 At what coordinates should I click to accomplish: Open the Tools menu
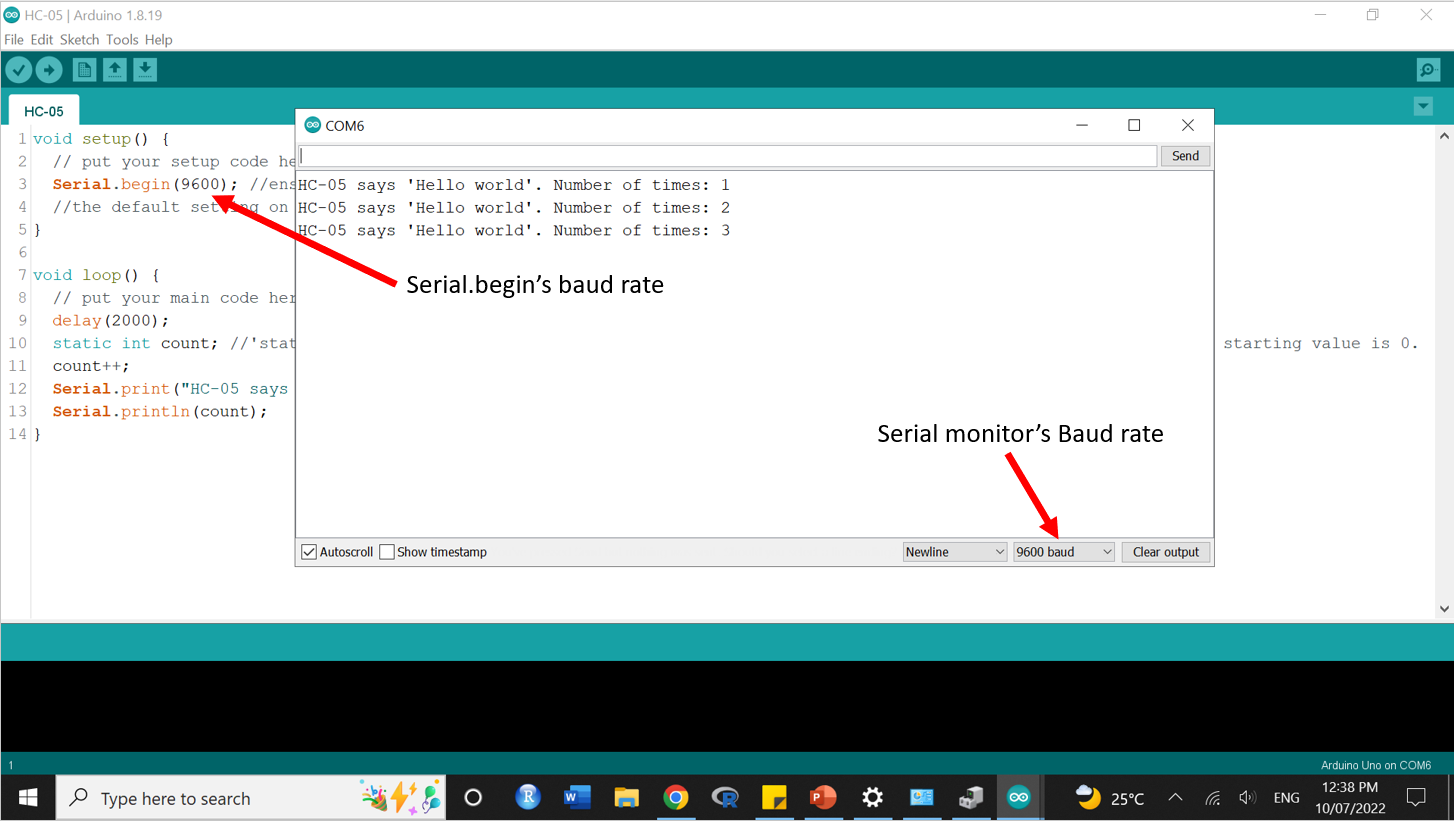[x=122, y=40]
